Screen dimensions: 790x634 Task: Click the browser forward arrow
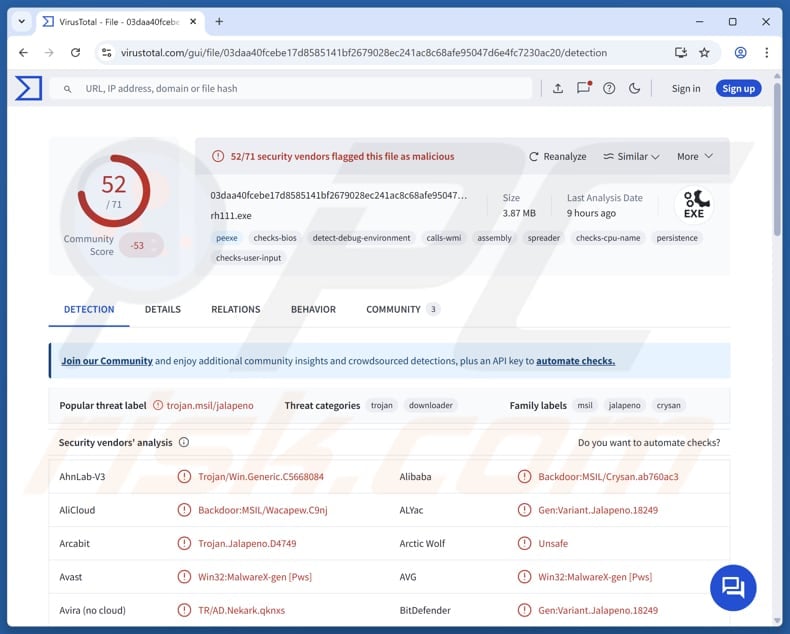coord(49,52)
